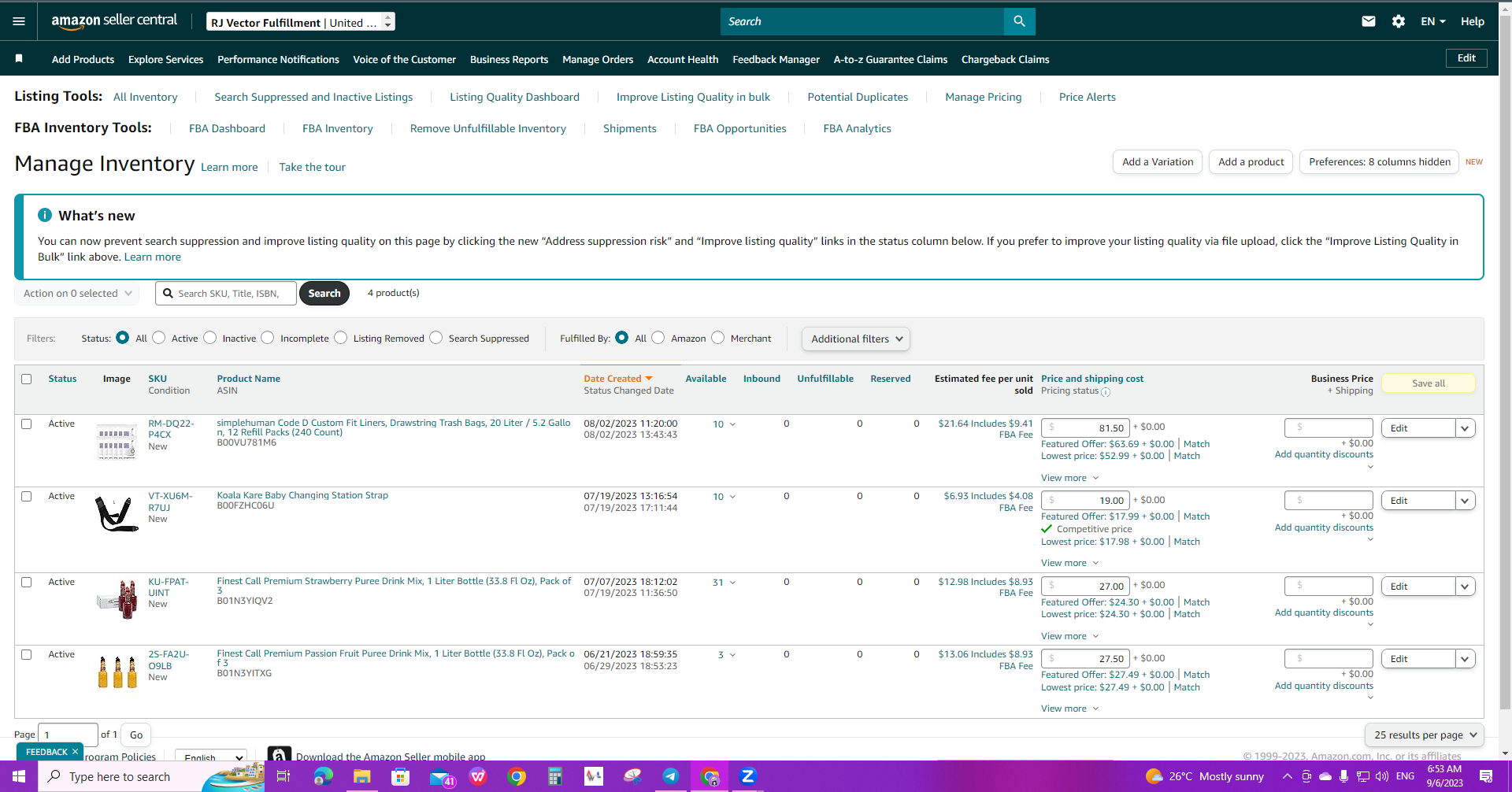Open the messages envelope icon
The height and width of the screenshot is (792, 1512).
tap(1369, 21)
